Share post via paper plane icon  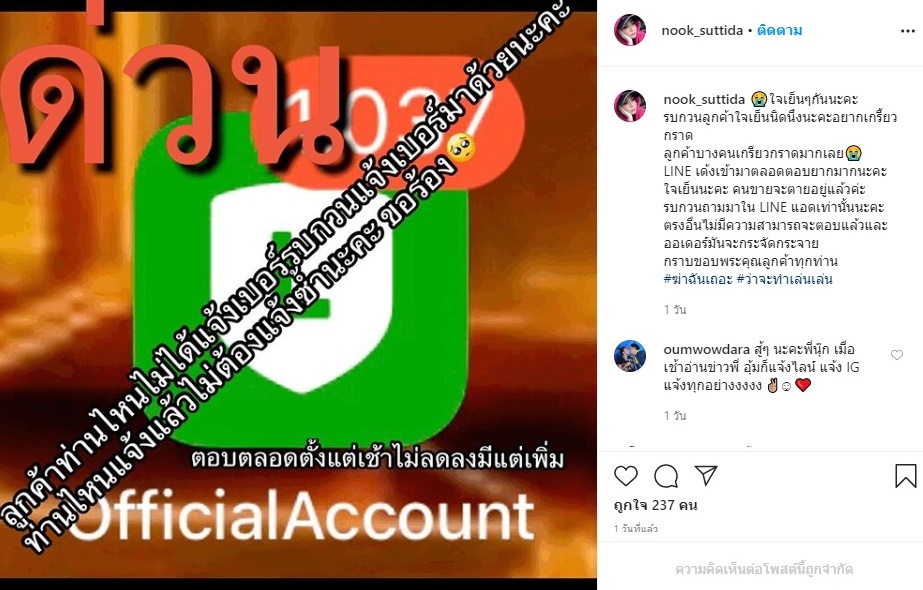pyautogui.click(x=705, y=475)
